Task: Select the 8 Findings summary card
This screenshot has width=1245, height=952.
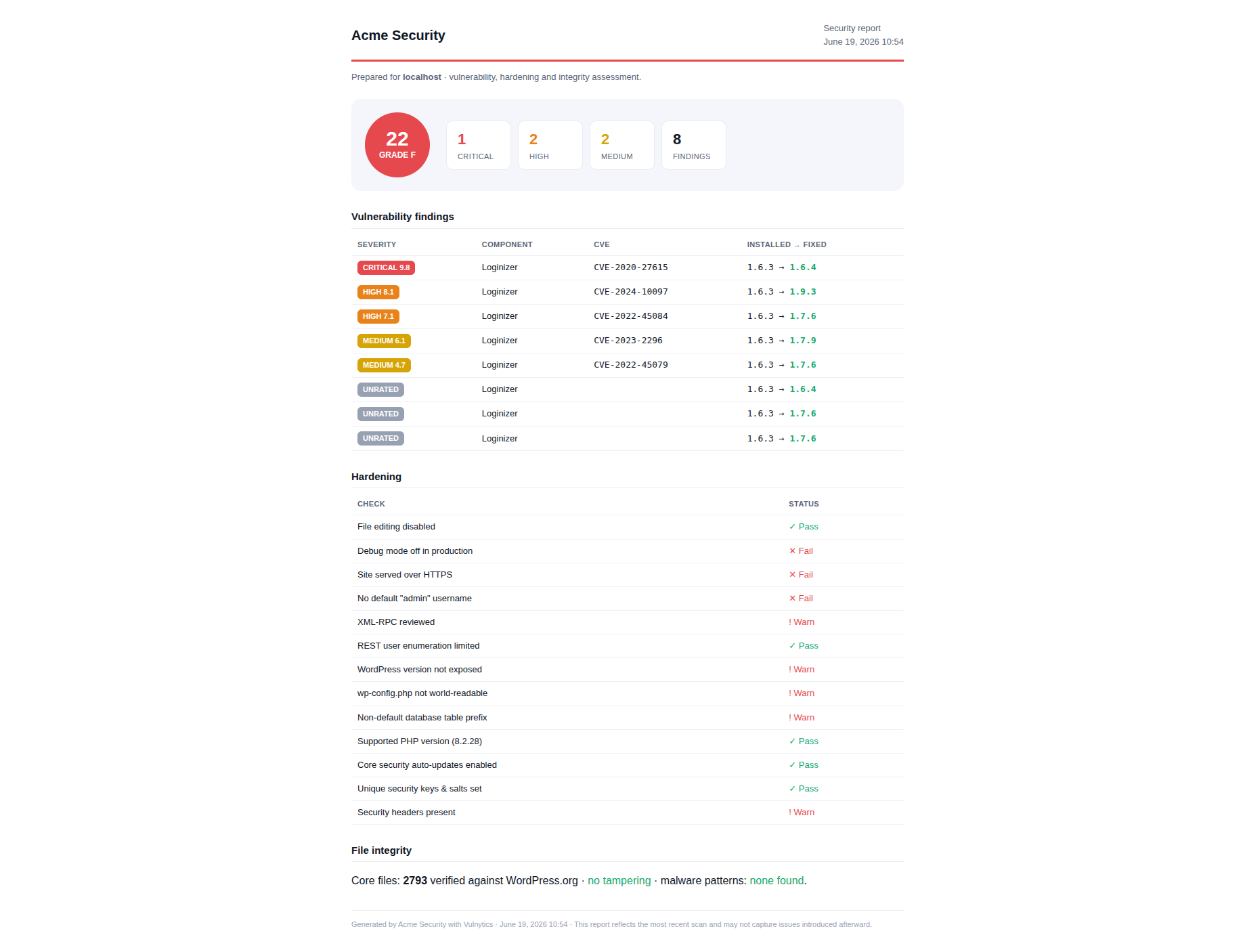Action: coord(694,145)
